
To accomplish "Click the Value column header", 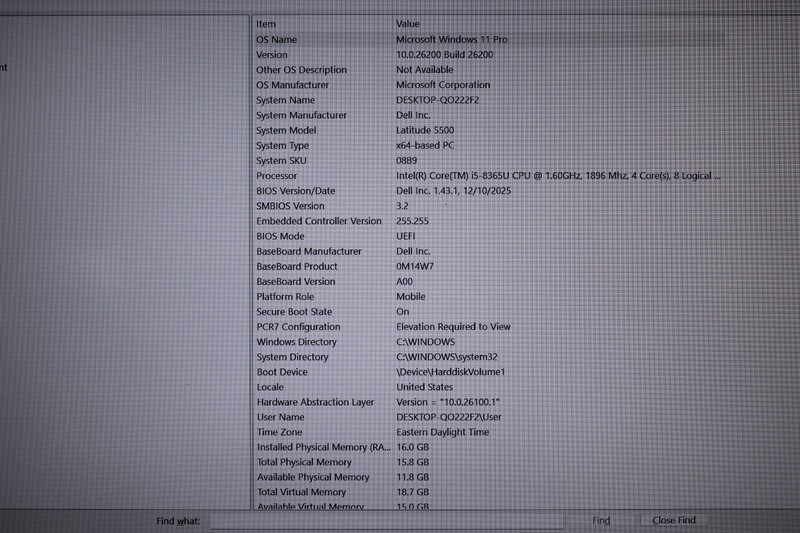I will (x=408, y=24).
